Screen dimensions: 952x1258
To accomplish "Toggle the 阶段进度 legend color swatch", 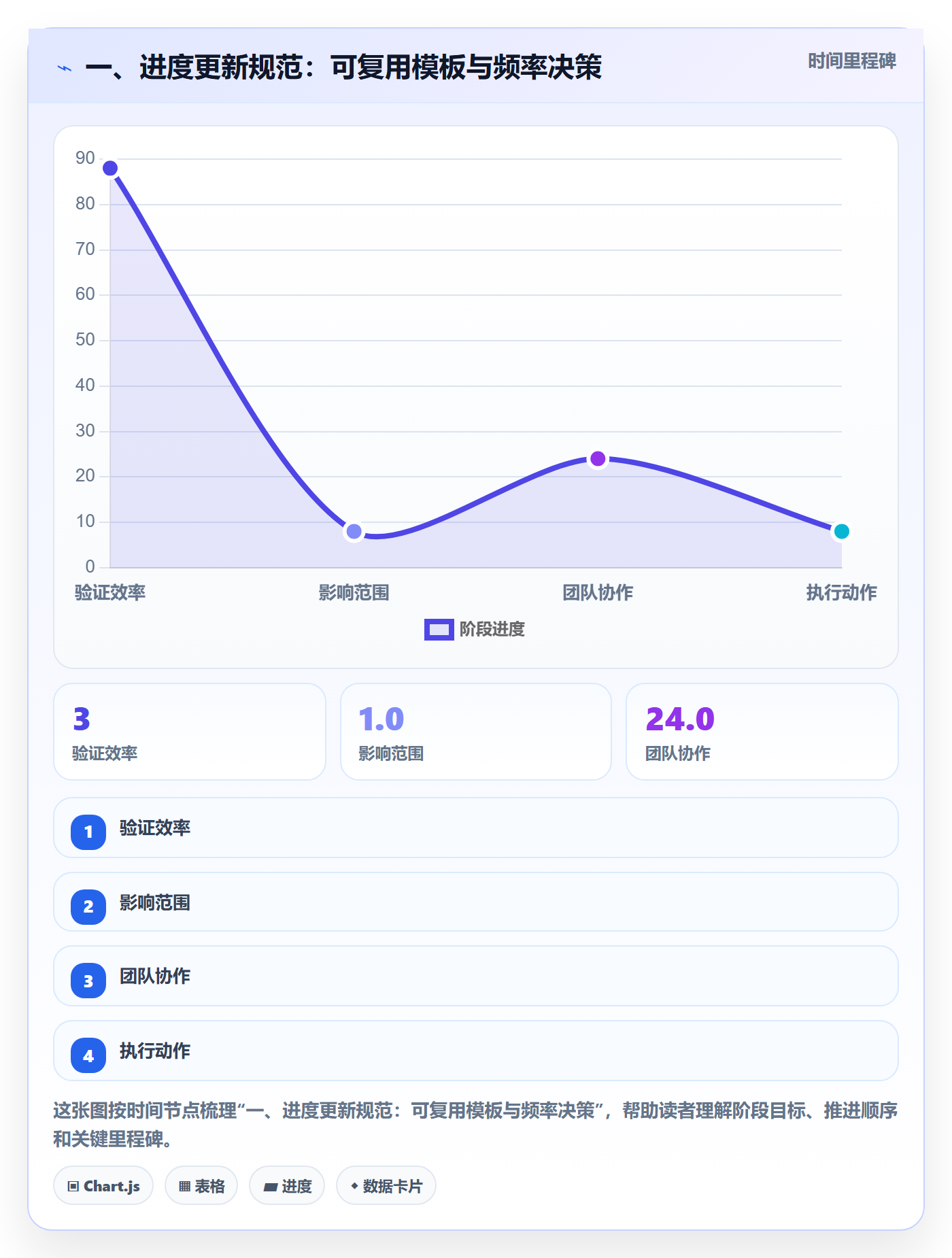I will click(x=439, y=630).
